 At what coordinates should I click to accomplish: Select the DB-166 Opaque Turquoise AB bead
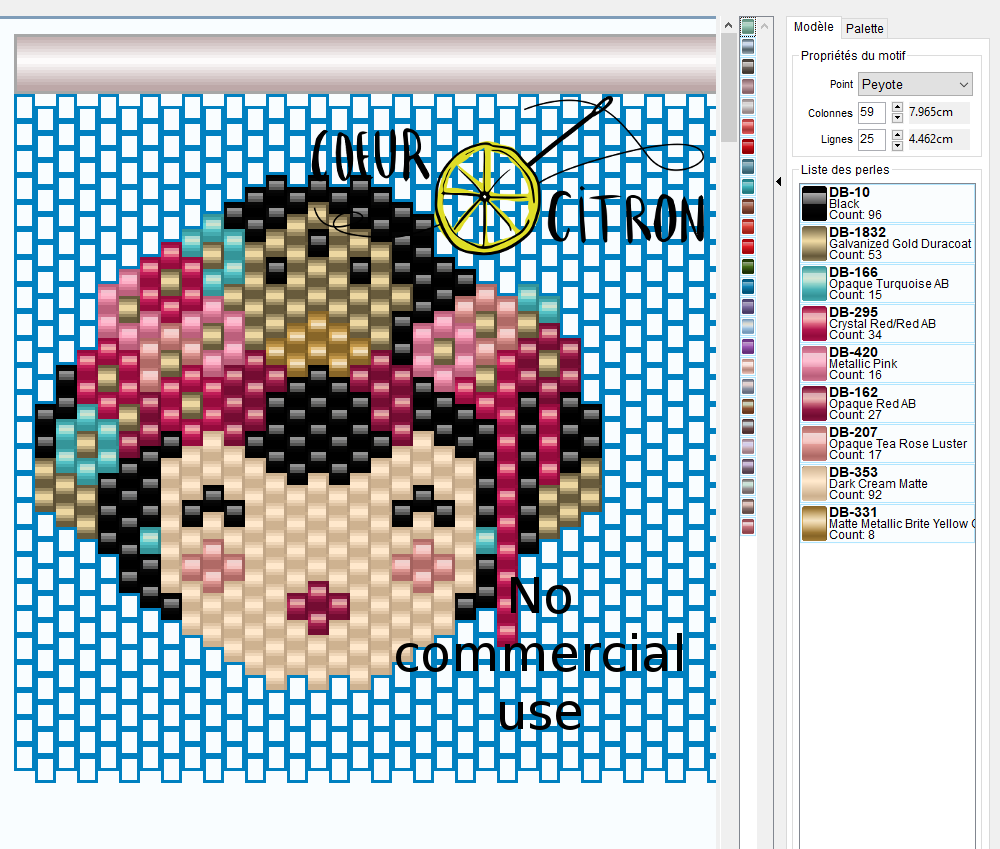click(x=886, y=283)
